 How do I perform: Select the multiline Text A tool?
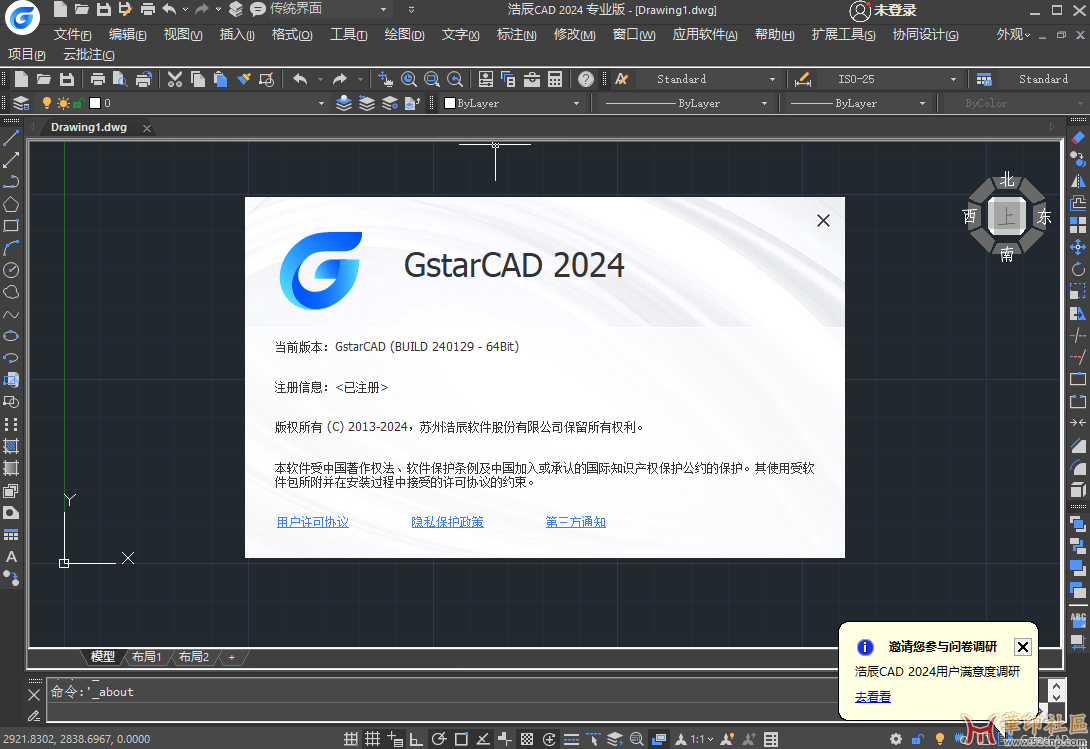coord(10,556)
